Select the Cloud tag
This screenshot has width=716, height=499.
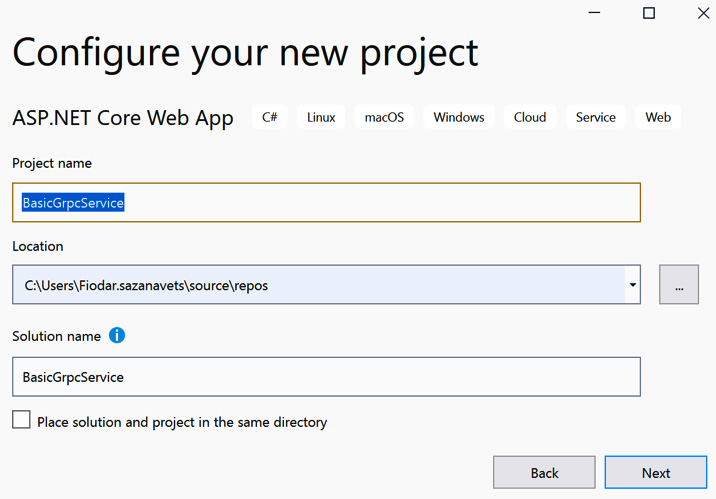pyautogui.click(x=530, y=117)
